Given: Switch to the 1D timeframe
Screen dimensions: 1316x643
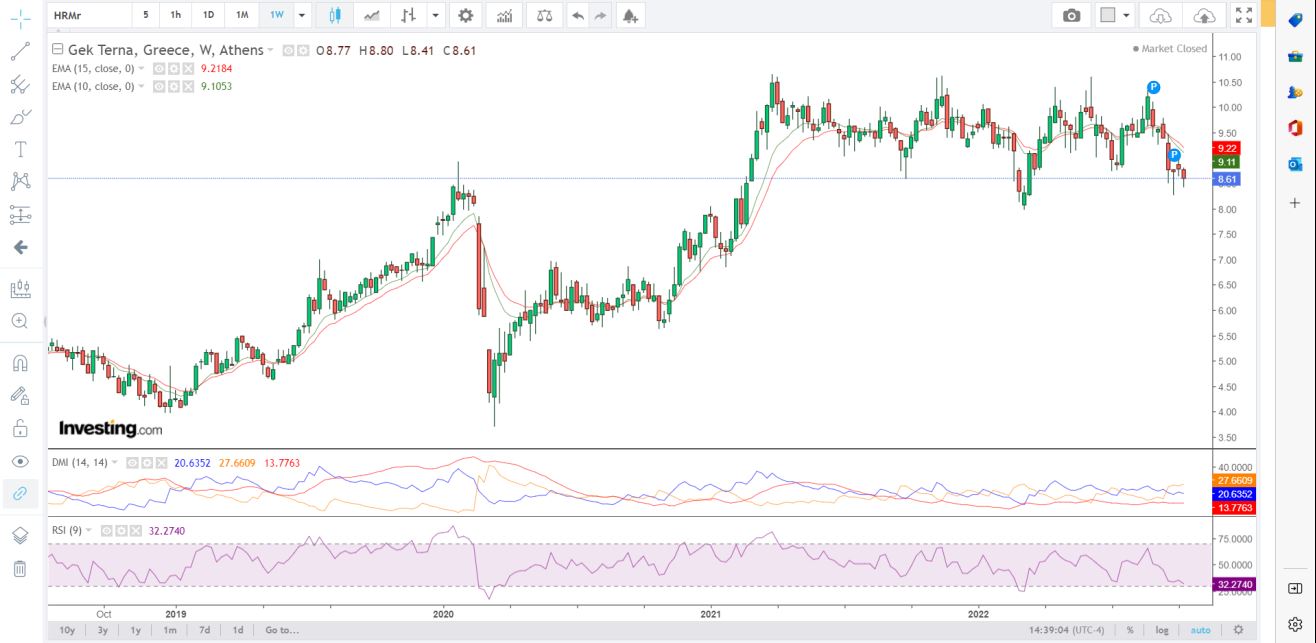Looking at the screenshot, I should [x=208, y=15].
